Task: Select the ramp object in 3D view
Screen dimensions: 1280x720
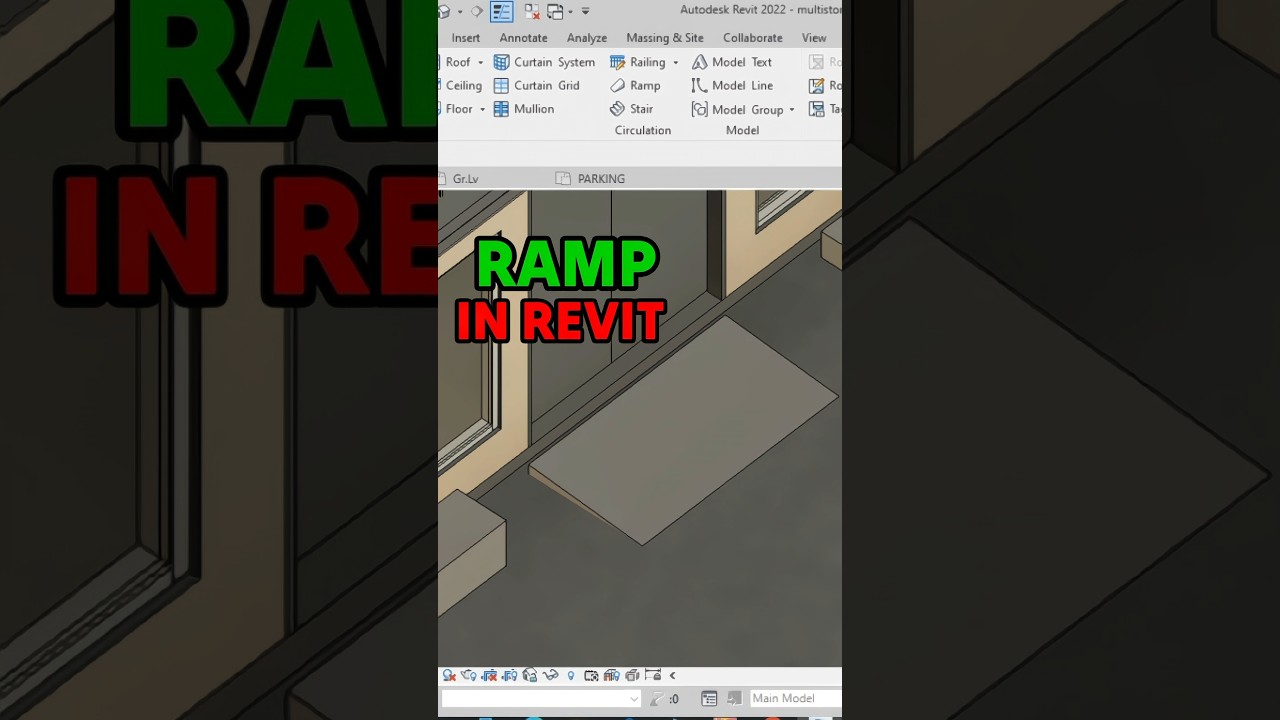Action: (x=685, y=430)
